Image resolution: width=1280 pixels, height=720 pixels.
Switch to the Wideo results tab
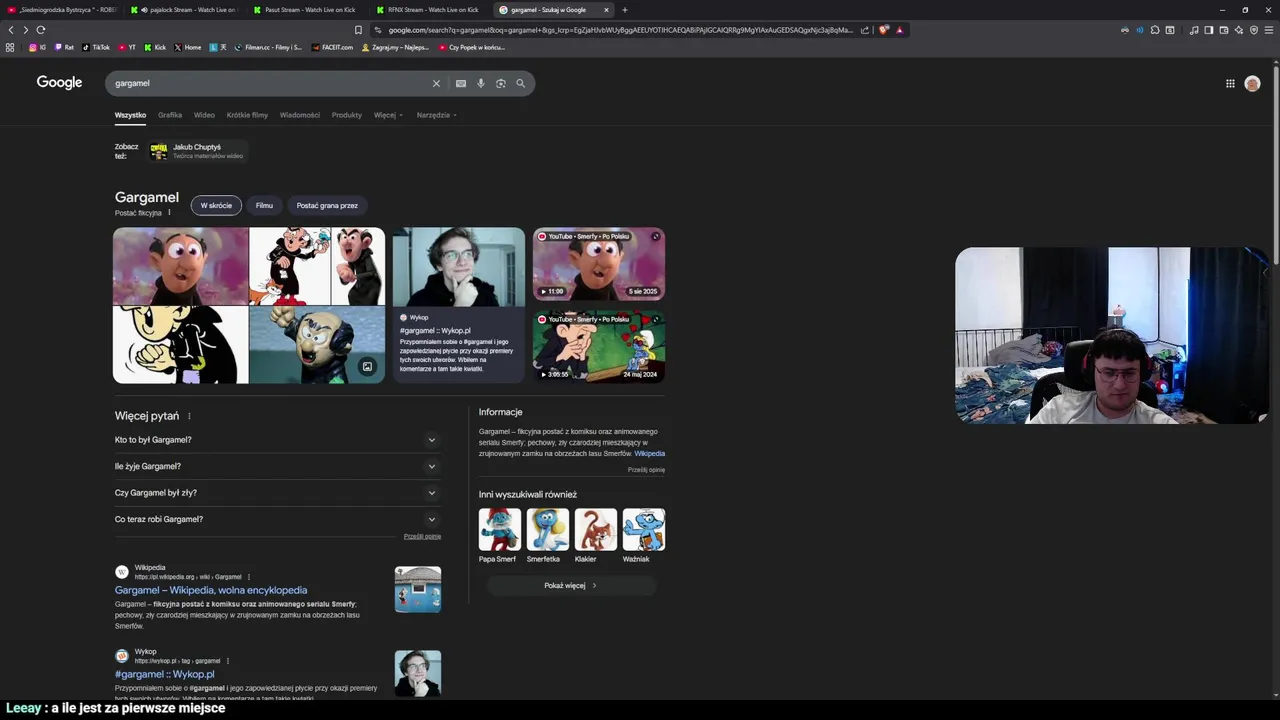click(204, 115)
